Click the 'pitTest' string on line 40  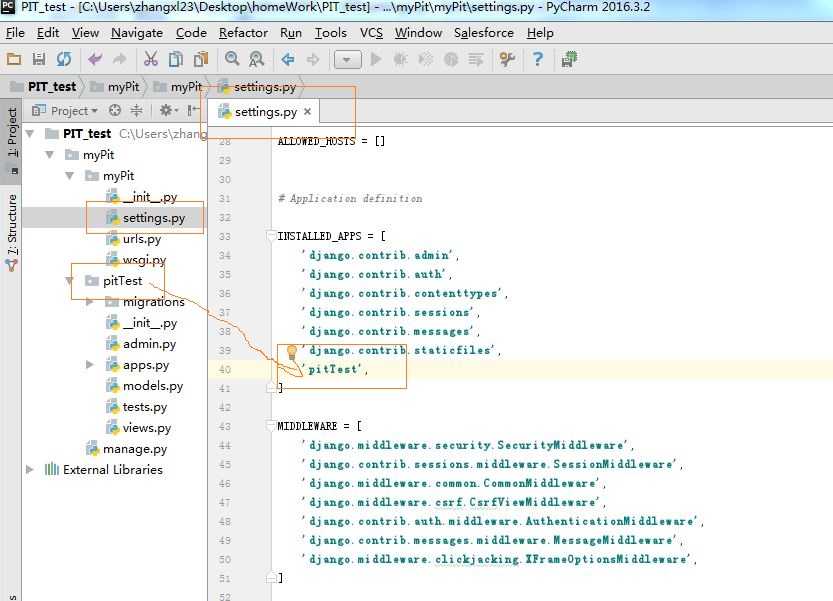click(334, 369)
